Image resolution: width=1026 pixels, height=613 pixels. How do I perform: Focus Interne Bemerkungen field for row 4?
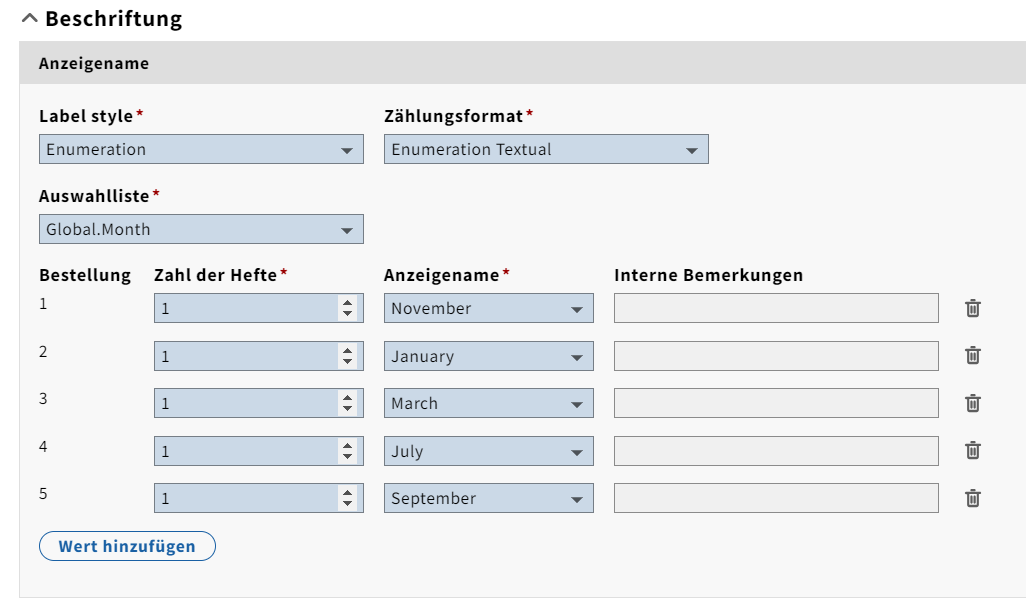[x=776, y=451]
